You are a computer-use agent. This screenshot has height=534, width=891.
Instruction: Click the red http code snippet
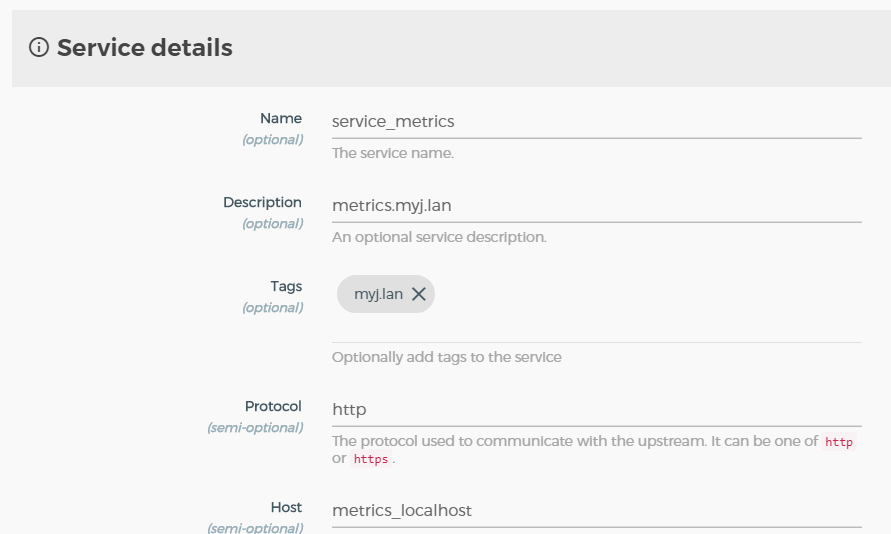click(839, 442)
